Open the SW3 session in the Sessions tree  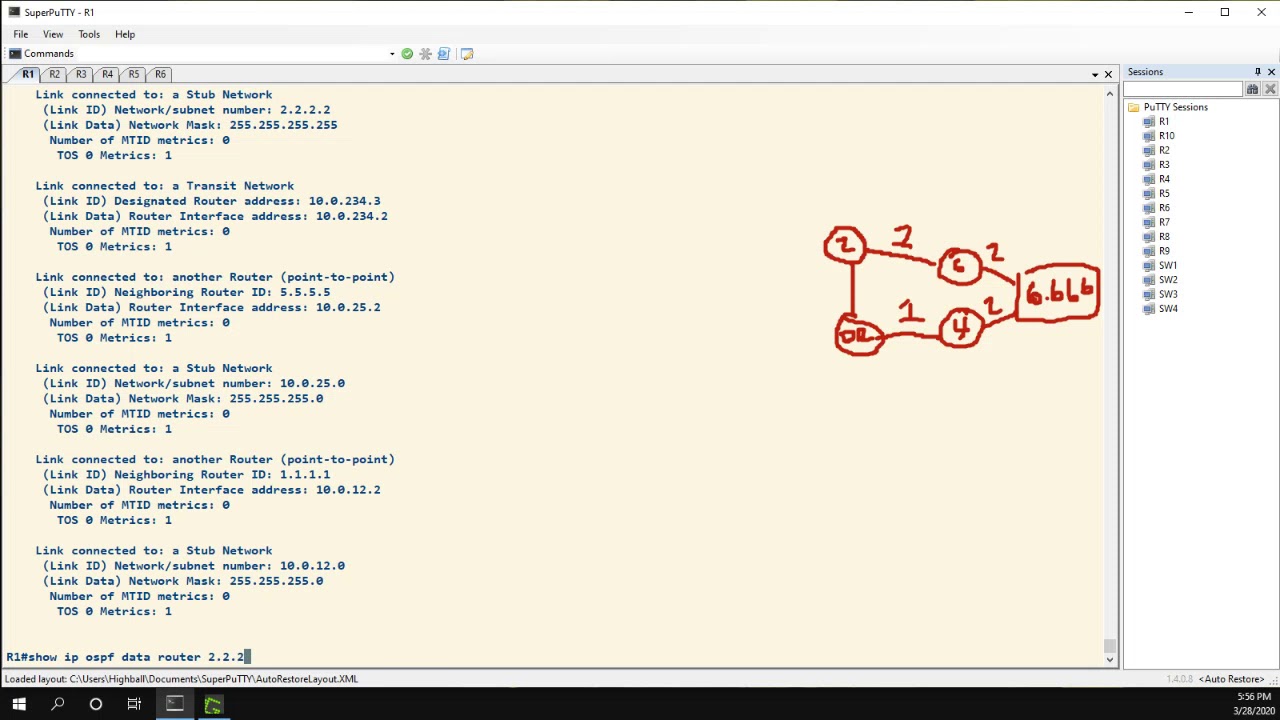[1167, 295]
